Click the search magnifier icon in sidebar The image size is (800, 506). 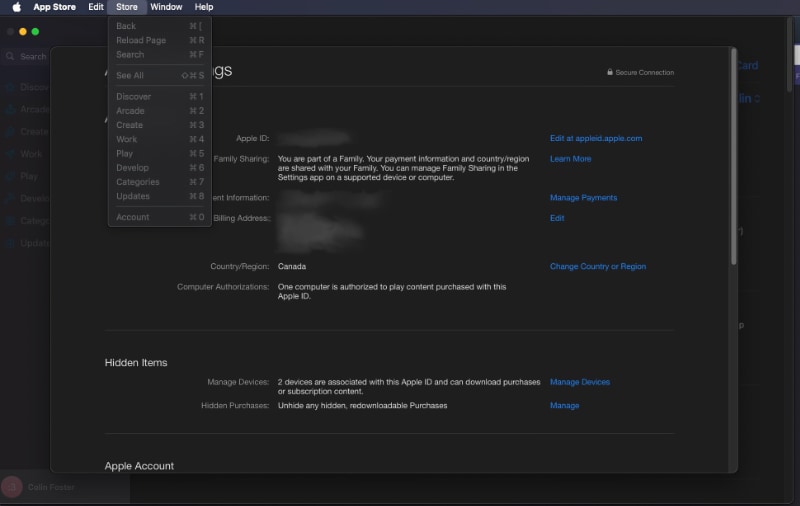[x=10, y=56]
